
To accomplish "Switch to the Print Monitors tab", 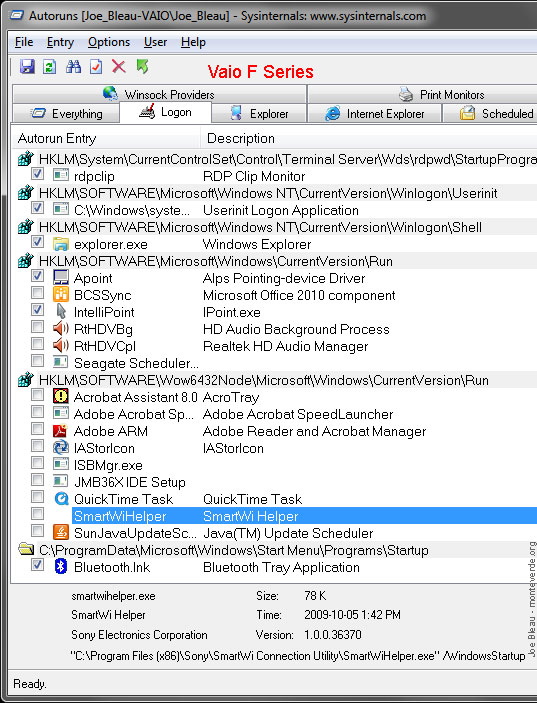I will pos(422,94).
